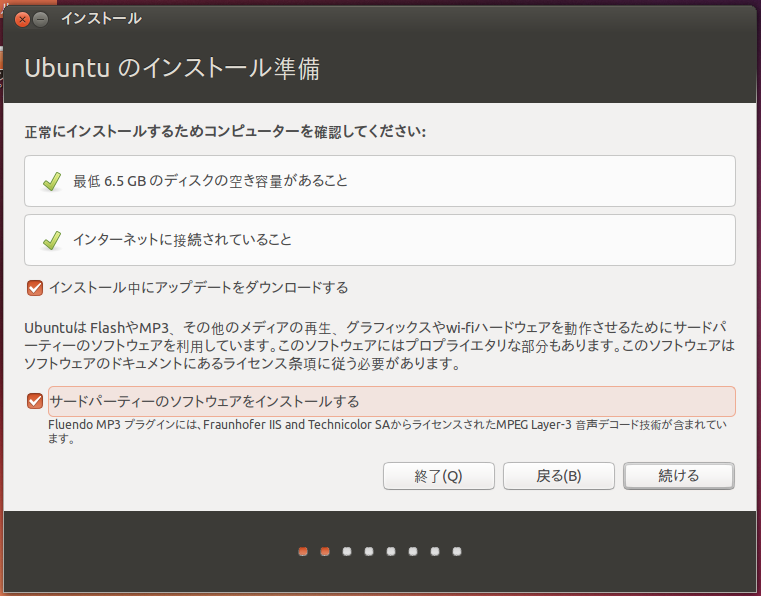Click the Ubuntu のインストール準備 heading

(172, 68)
